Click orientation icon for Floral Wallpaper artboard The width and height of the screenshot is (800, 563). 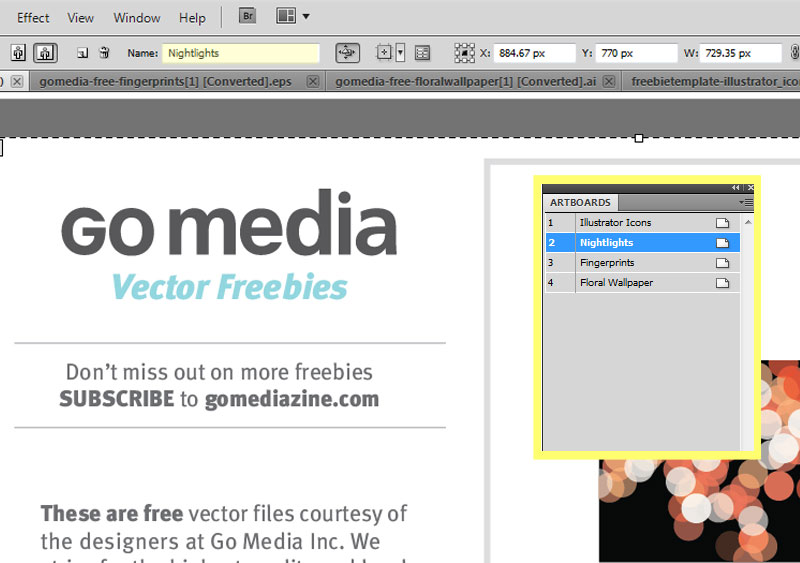point(722,283)
